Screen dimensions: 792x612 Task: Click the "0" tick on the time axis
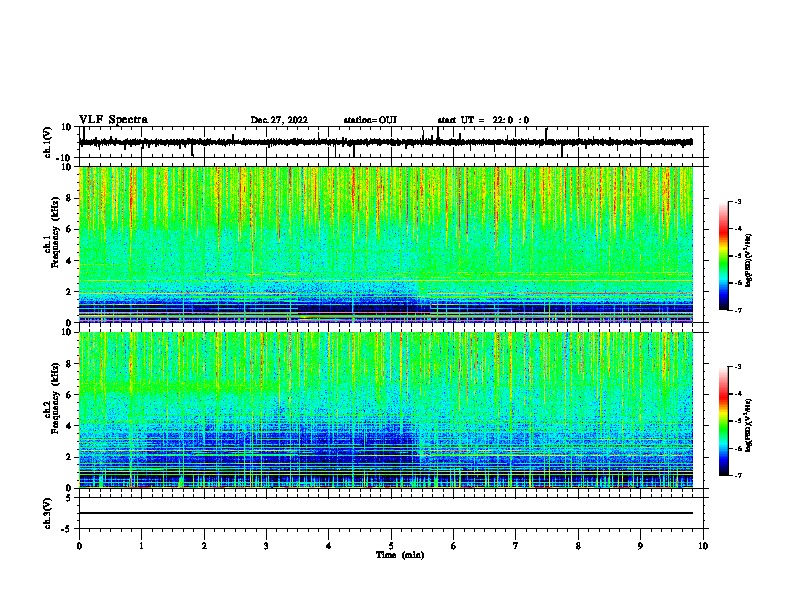coord(79,546)
